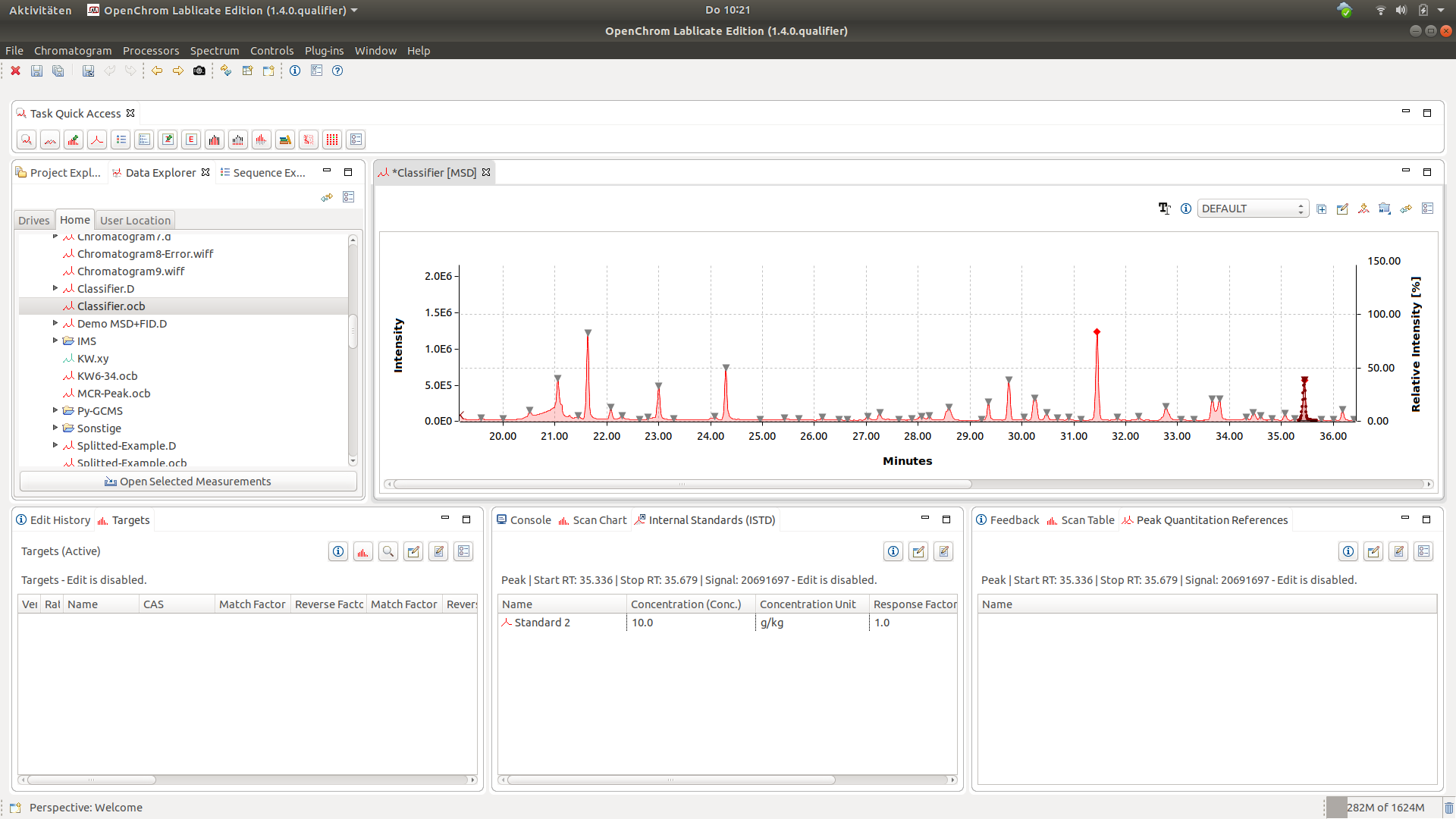This screenshot has width=1456, height=819.
Task: Select the Standard 2 table row
Action: 728,623
